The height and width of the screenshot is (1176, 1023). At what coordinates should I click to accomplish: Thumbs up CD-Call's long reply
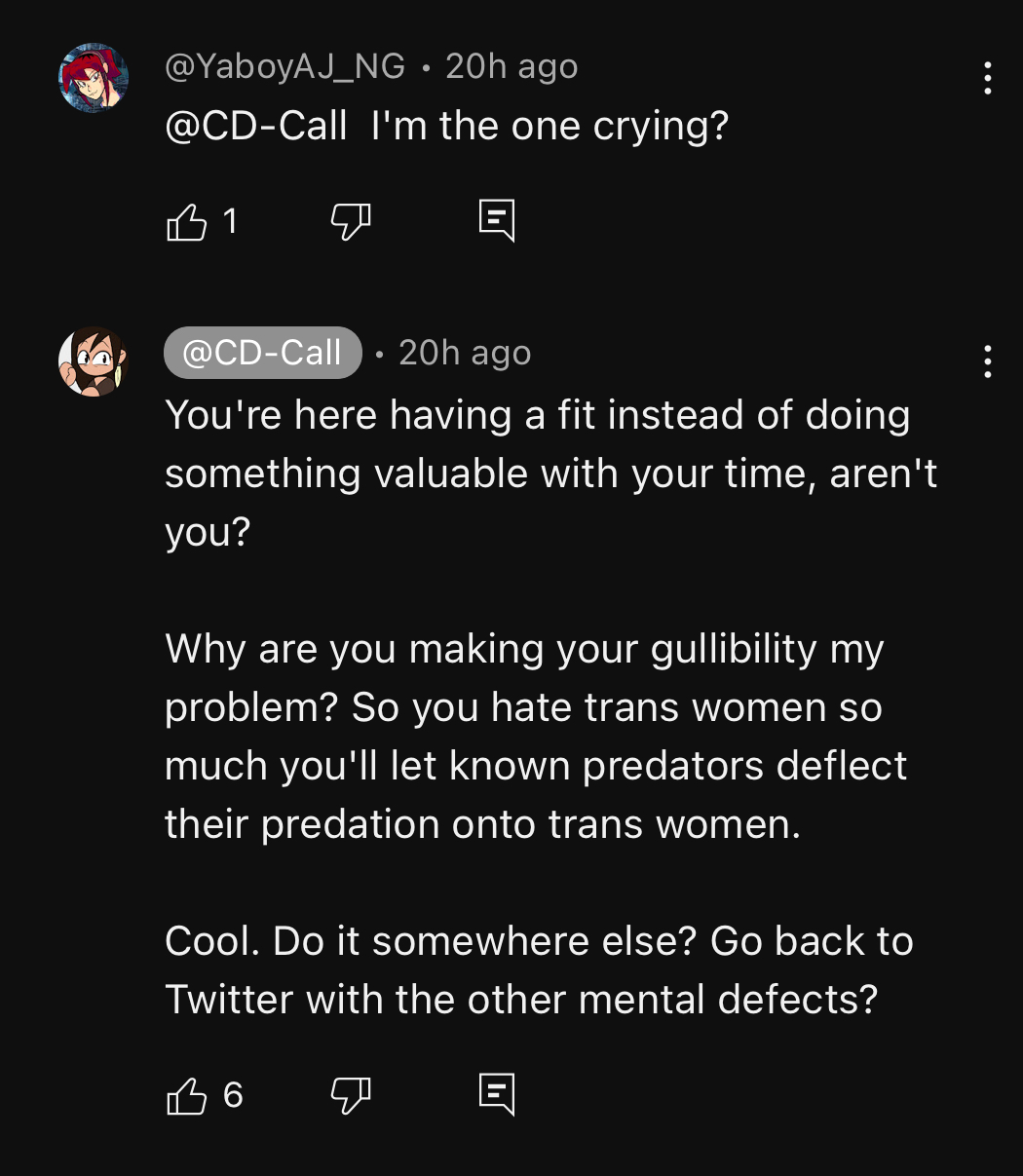pyautogui.click(x=187, y=1095)
